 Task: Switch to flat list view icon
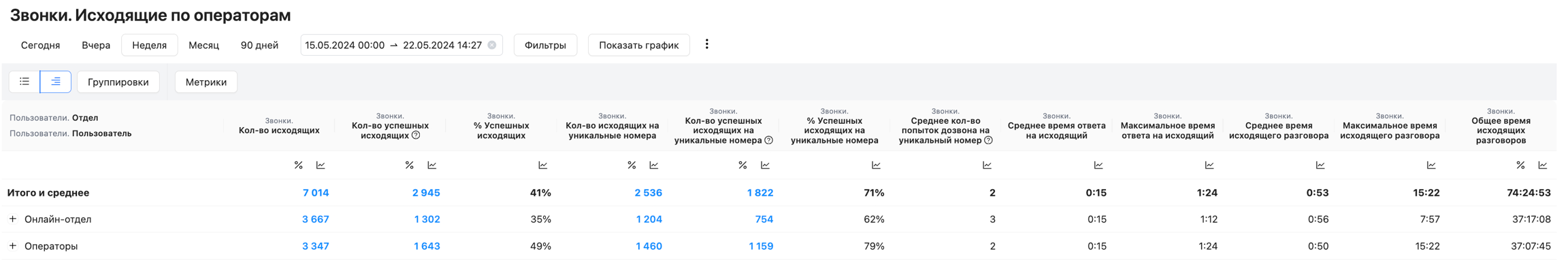24,82
